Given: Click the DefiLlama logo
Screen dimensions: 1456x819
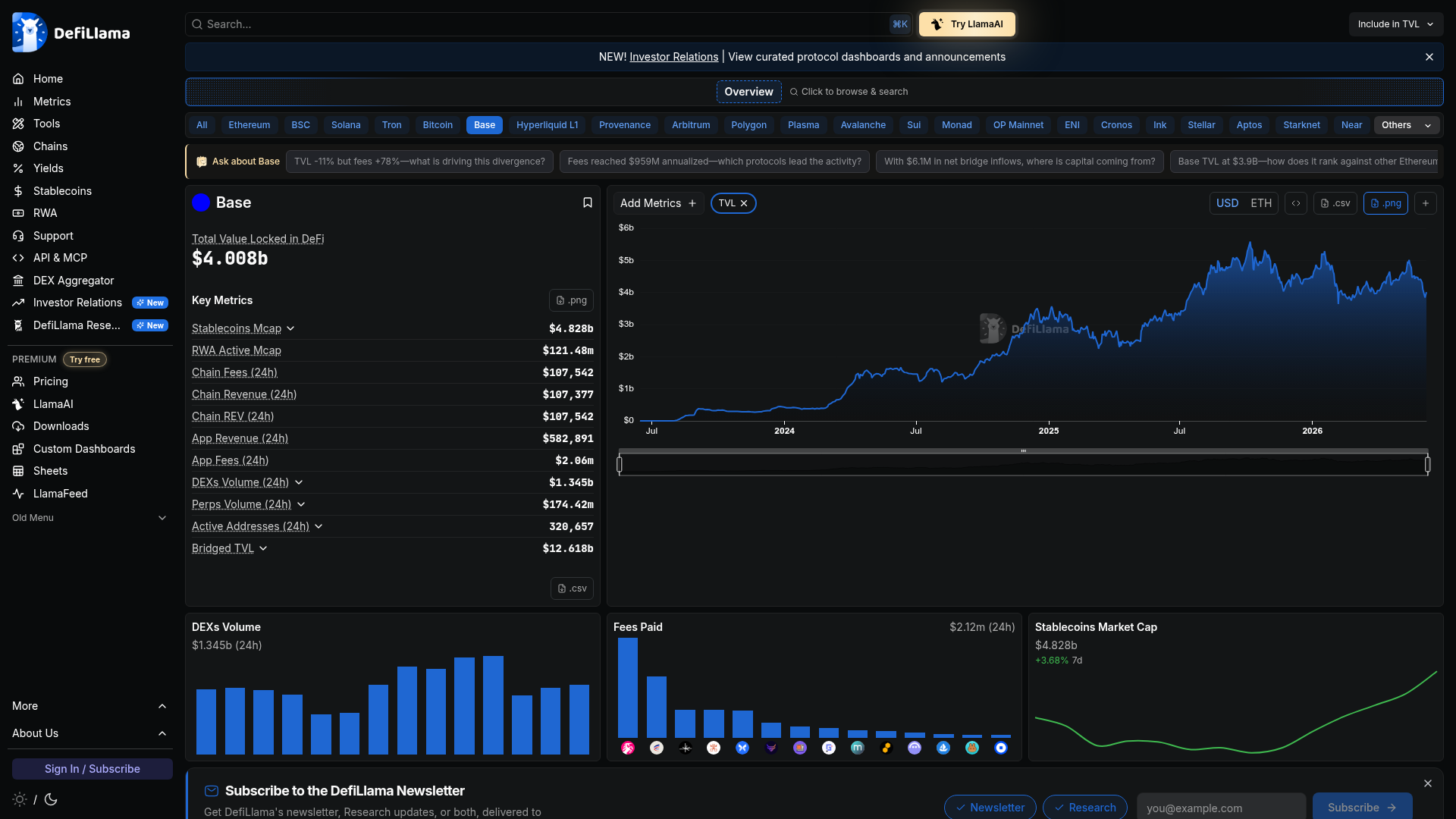Looking at the screenshot, I should pyautogui.click(x=71, y=33).
